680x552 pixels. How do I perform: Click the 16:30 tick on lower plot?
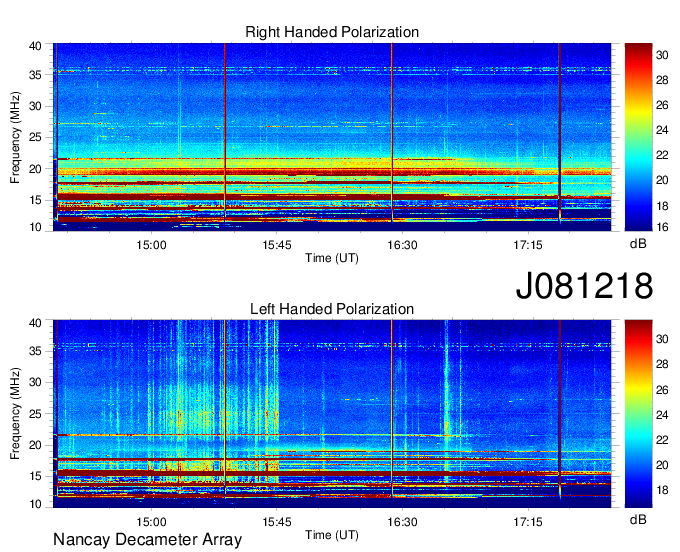pos(402,522)
